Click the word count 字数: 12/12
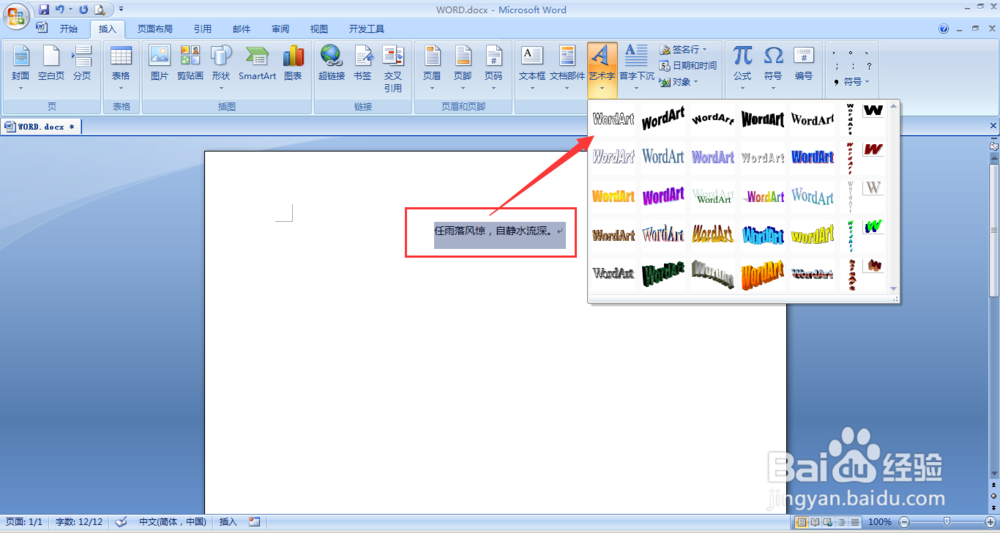This screenshot has width=1000, height=533. [78, 522]
